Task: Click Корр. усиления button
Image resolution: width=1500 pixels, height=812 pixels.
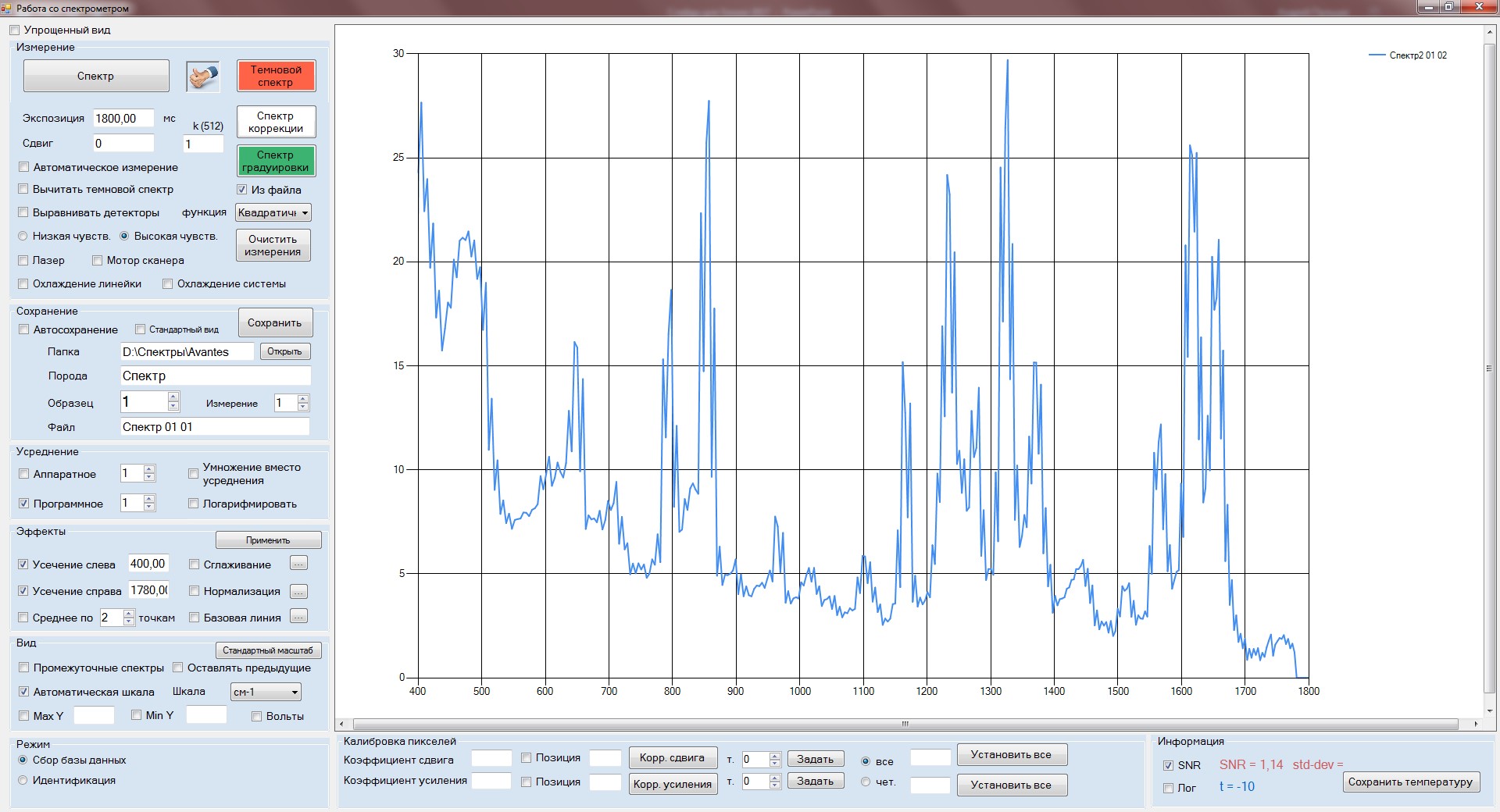Action: click(x=672, y=784)
